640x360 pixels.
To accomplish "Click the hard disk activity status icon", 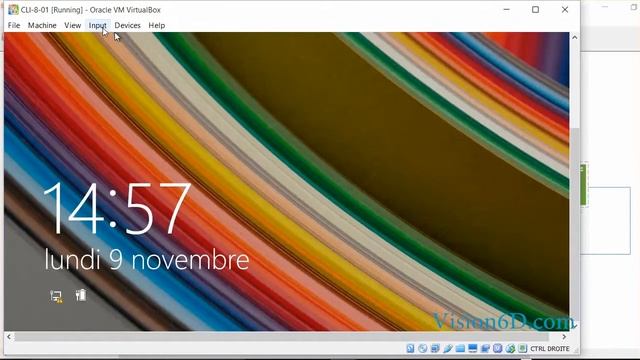I will coord(410,349).
